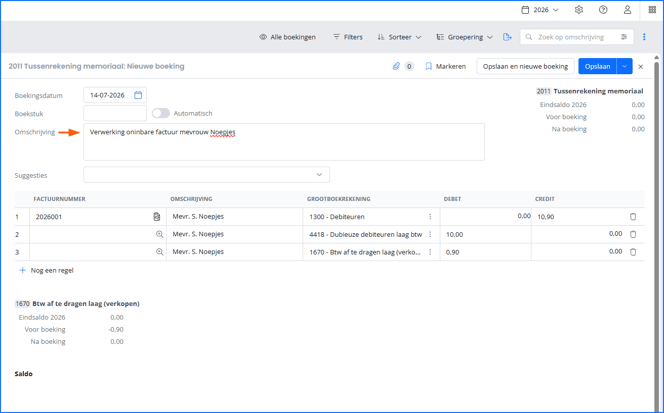Click the export bookings icon
This screenshot has height=413, width=664.
point(507,37)
